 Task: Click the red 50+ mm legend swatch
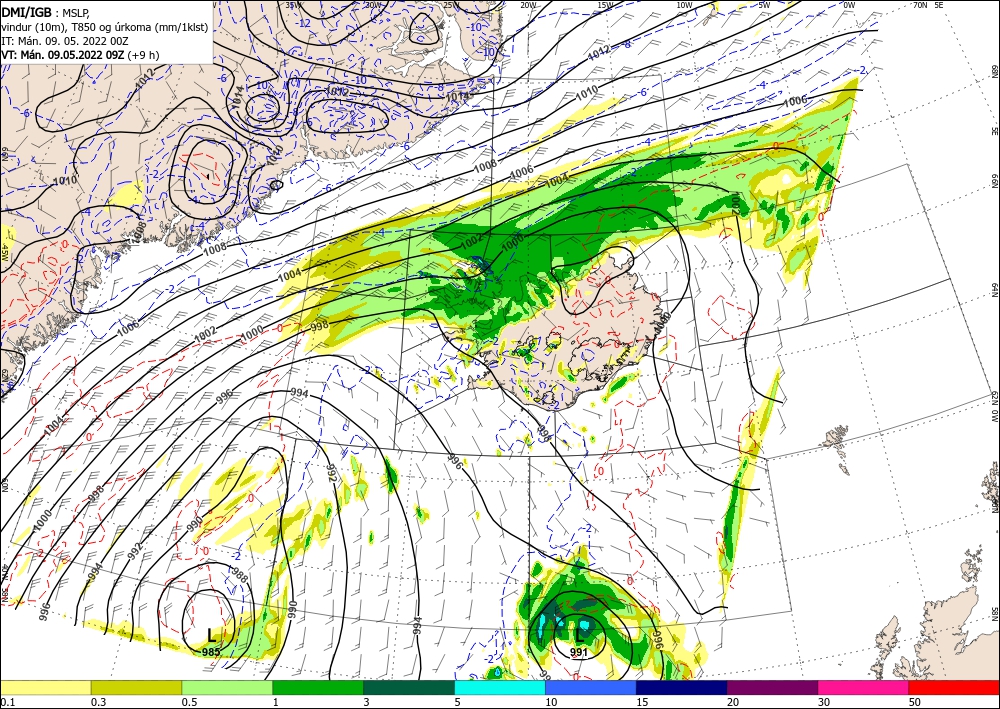[954, 688]
